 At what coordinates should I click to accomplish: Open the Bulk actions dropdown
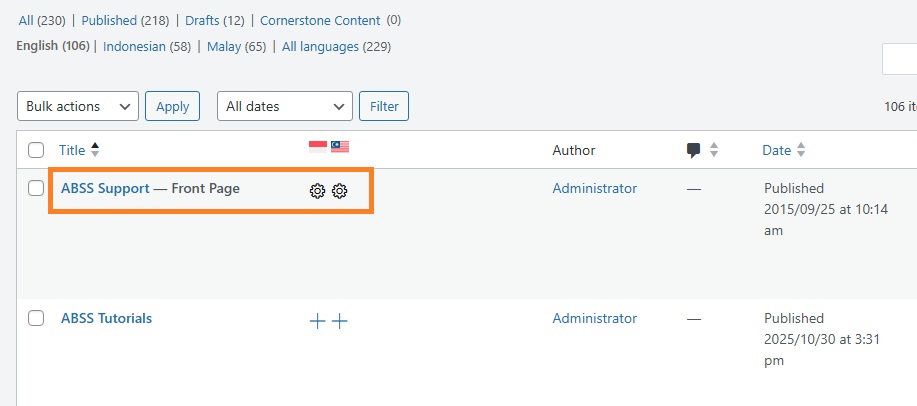(x=78, y=106)
